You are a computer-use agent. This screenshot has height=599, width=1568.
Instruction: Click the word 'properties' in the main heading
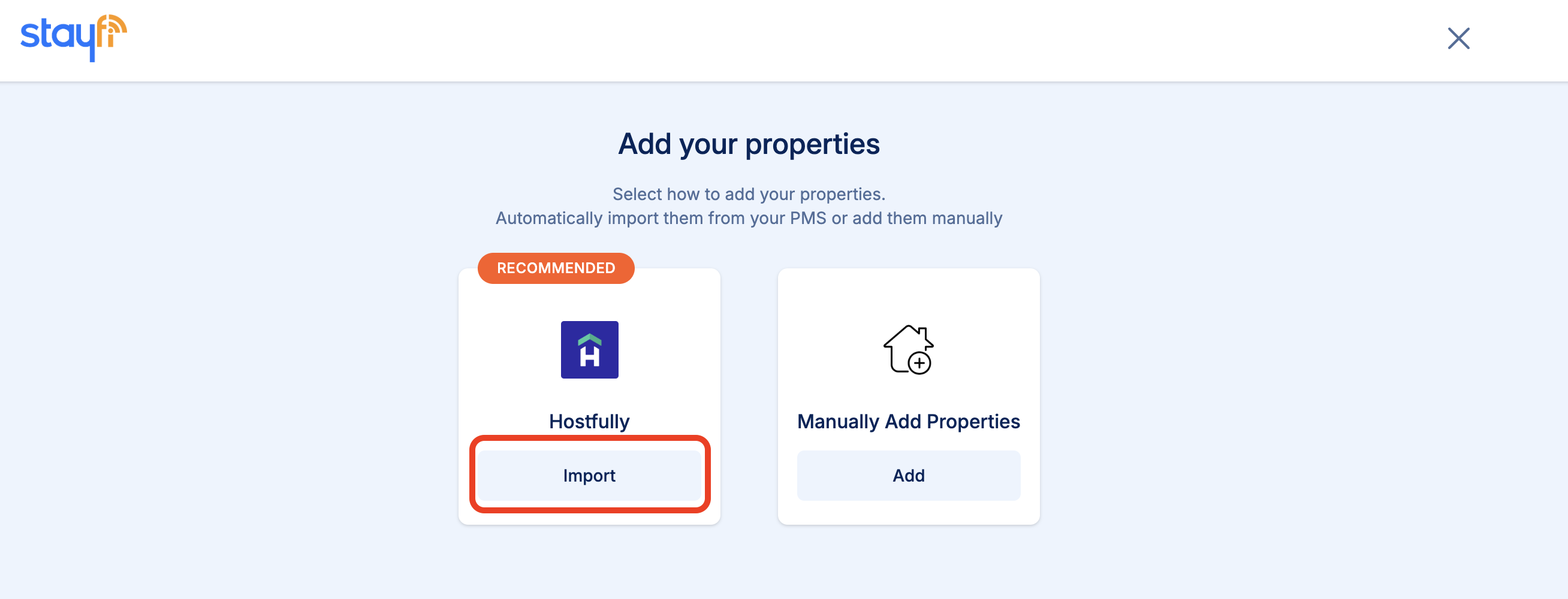[x=812, y=144]
